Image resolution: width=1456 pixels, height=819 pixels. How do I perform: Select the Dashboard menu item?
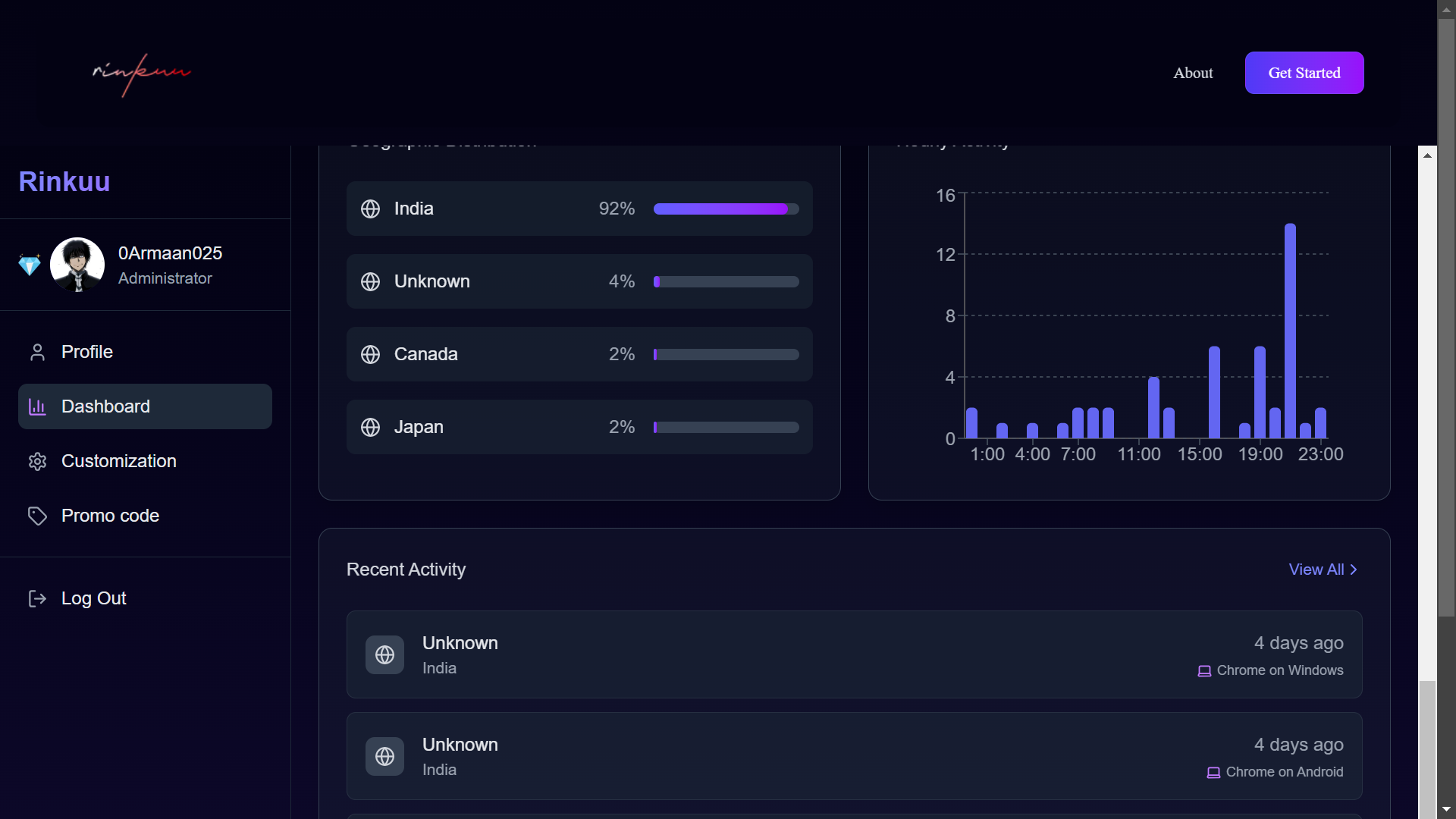point(145,406)
